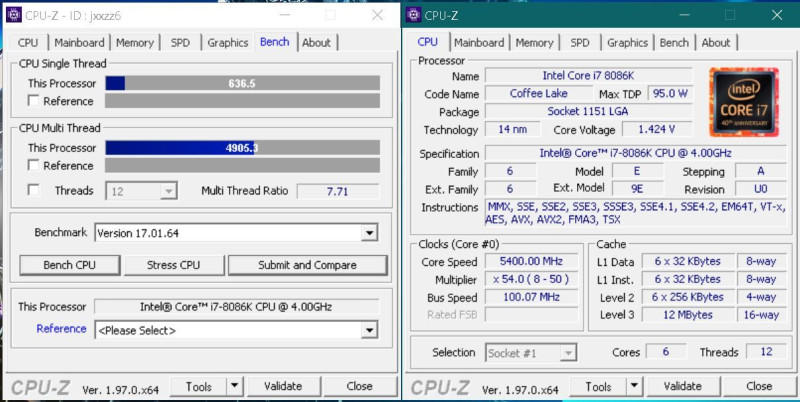Open the Mainboard tab in right window

(479, 43)
